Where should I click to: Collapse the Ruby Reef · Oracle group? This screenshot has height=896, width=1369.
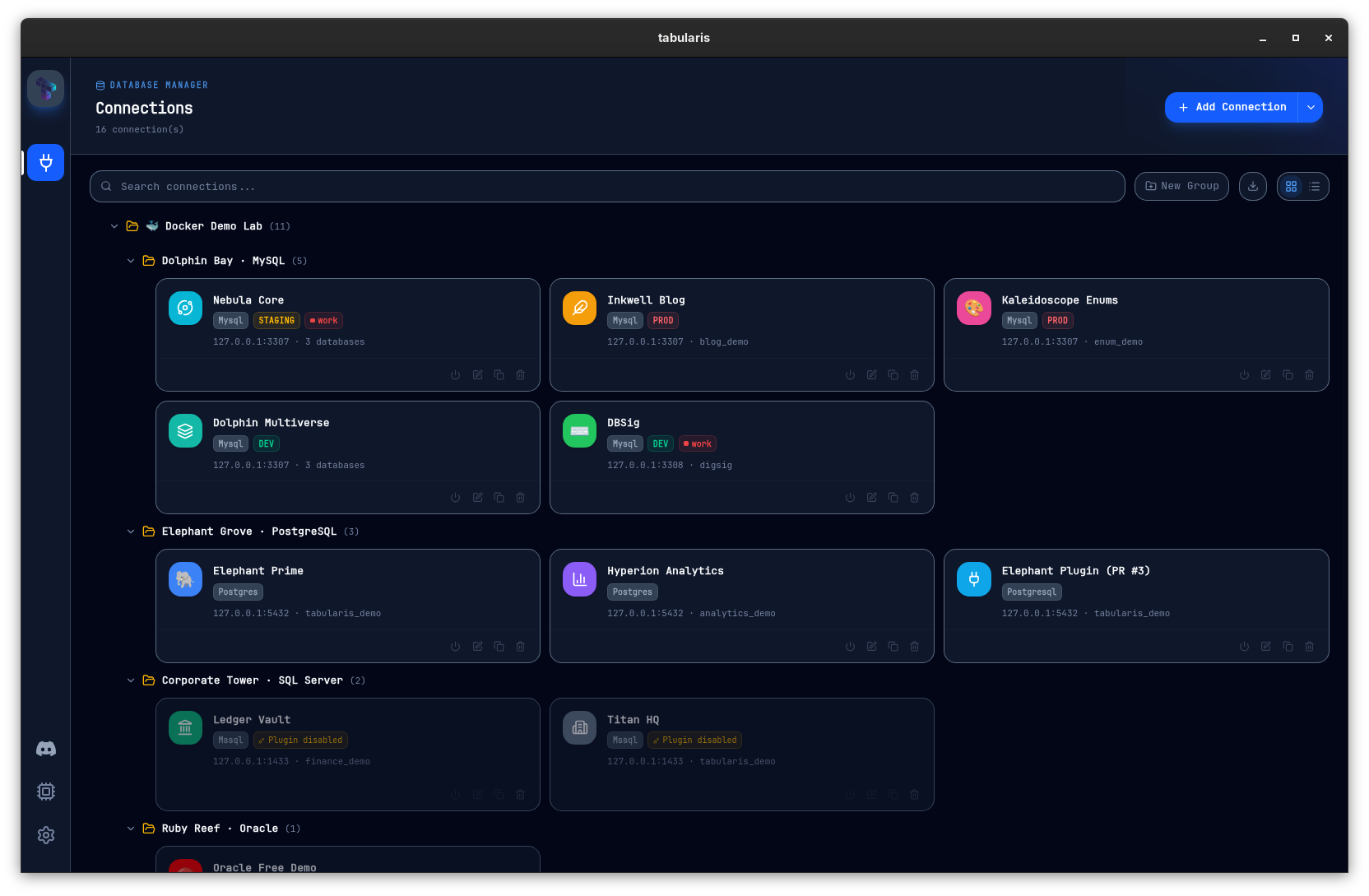click(131, 829)
